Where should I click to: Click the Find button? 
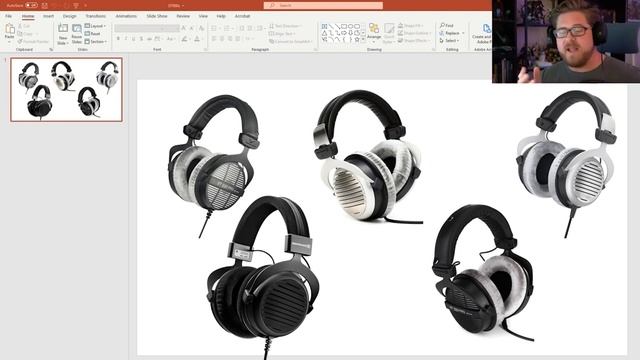(447, 25)
